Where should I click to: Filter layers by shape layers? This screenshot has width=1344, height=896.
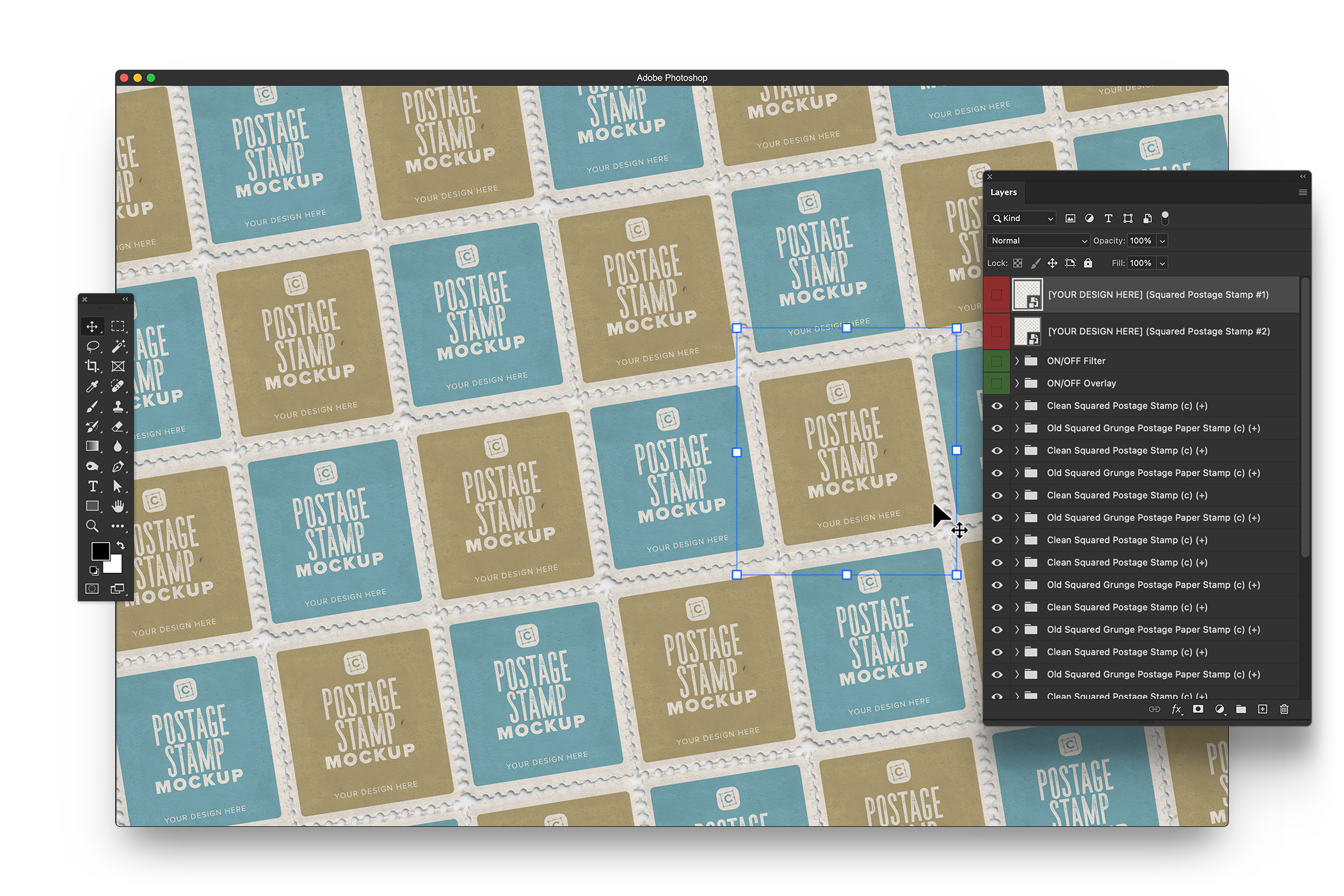point(1128,218)
